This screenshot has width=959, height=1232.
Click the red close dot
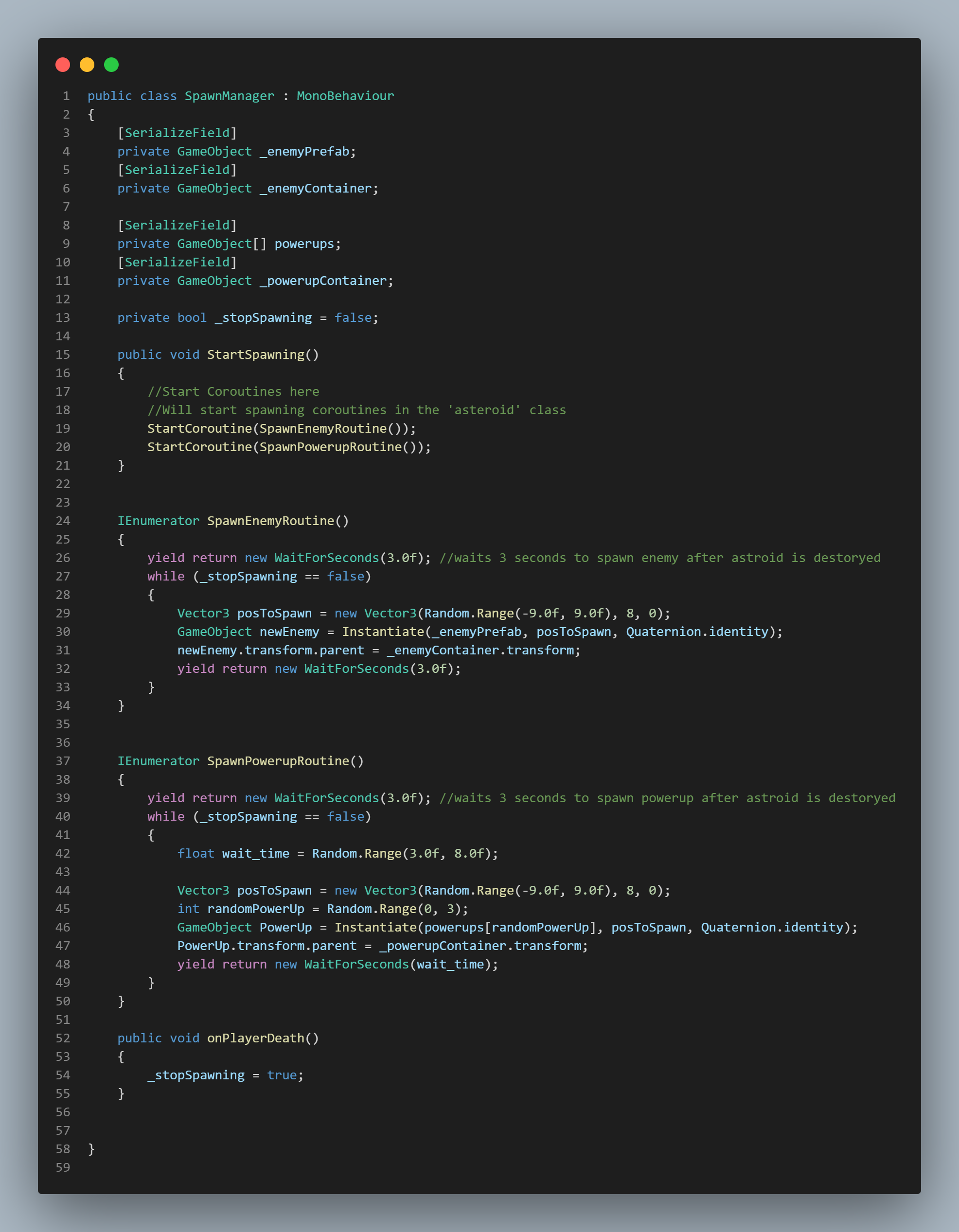[x=63, y=65]
